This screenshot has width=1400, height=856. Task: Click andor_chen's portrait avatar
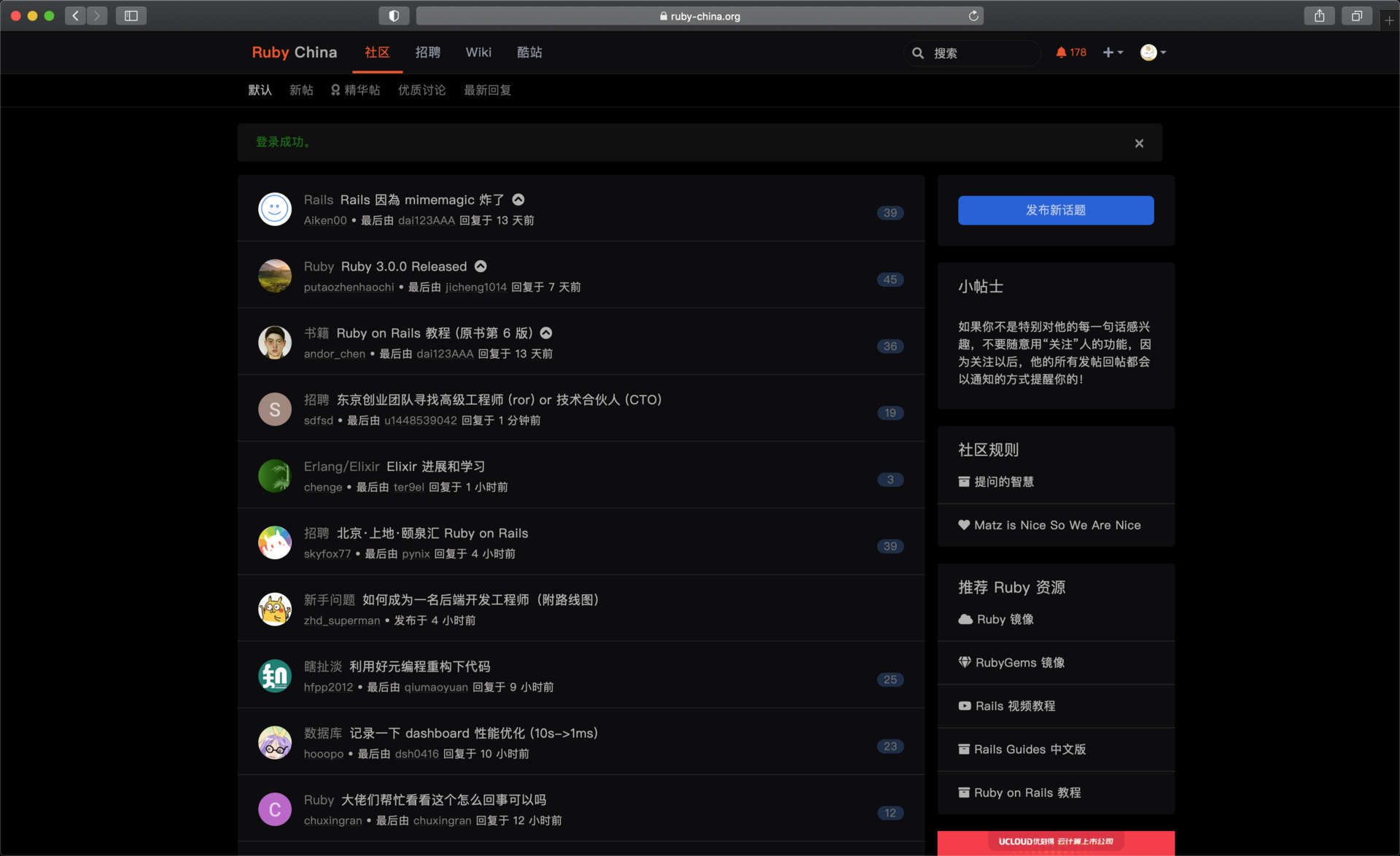275,343
